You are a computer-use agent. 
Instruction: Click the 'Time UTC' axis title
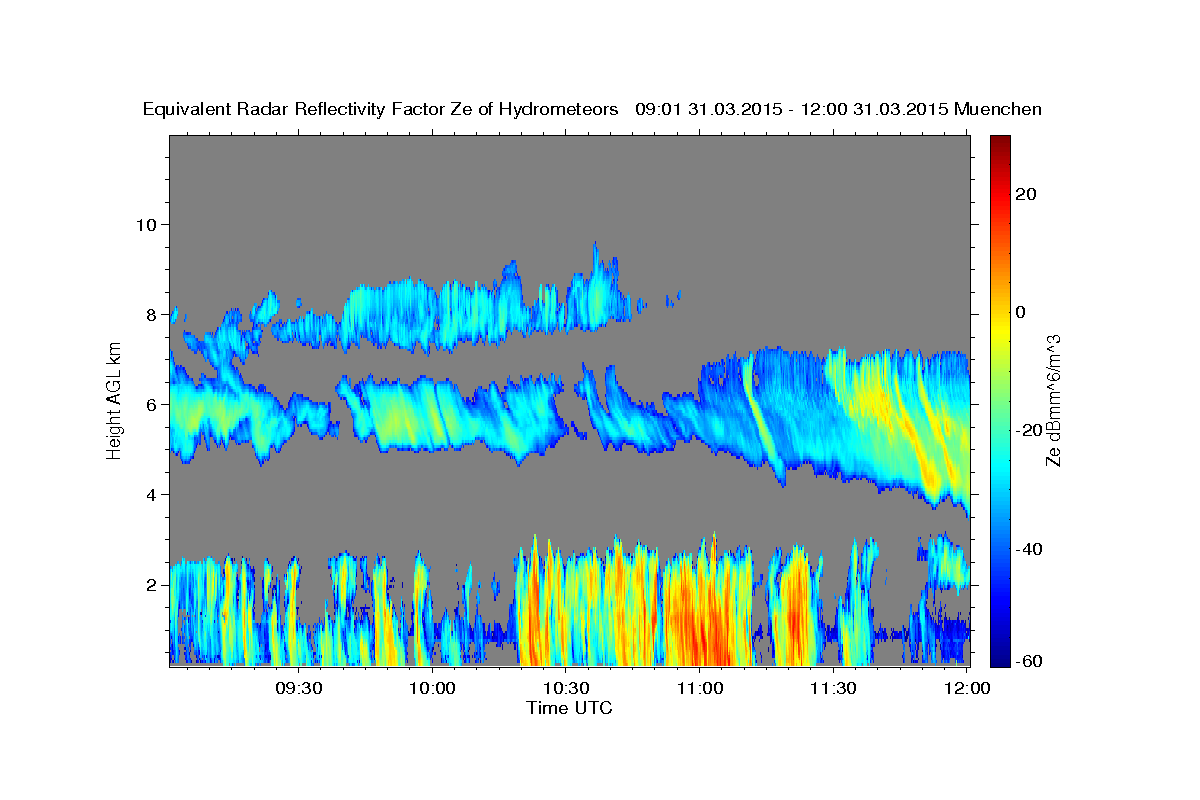pyautogui.click(x=569, y=708)
